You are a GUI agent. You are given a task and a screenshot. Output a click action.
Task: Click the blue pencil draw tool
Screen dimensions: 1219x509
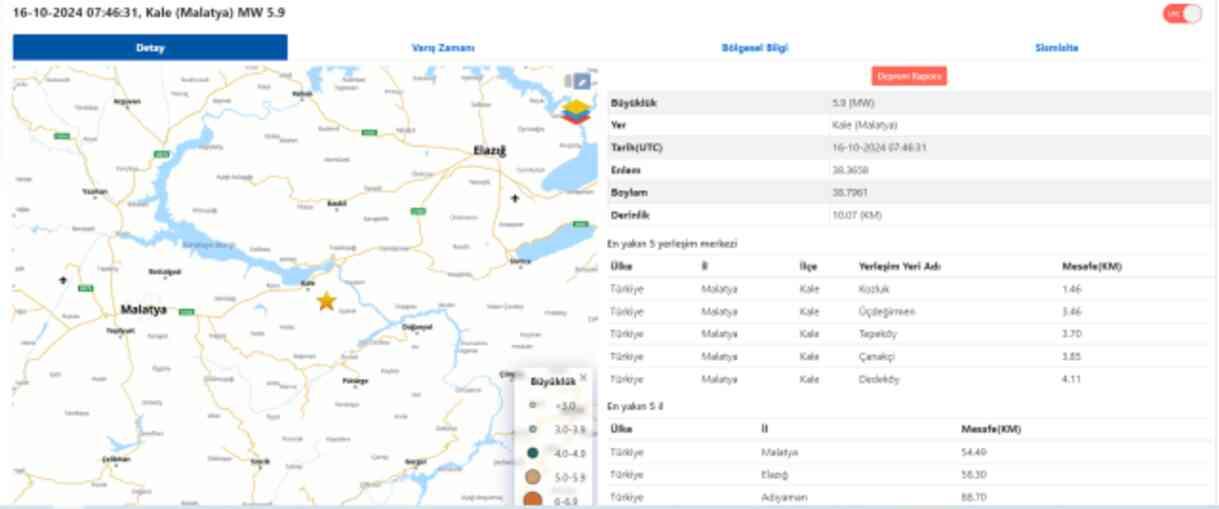tap(582, 81)
